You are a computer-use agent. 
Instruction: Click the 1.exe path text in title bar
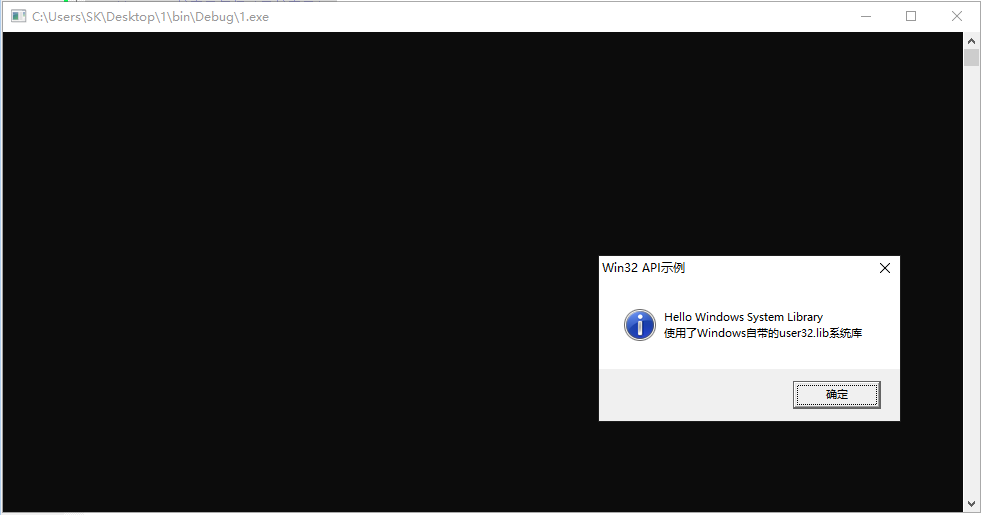pyautogui.click(x=150, y=17)
